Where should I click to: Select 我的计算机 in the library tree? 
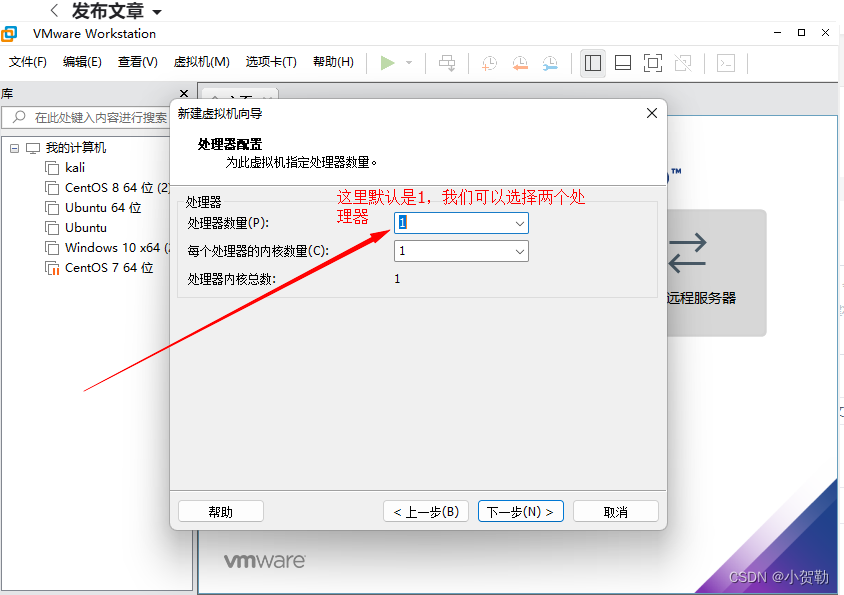[x=75, y=148]
